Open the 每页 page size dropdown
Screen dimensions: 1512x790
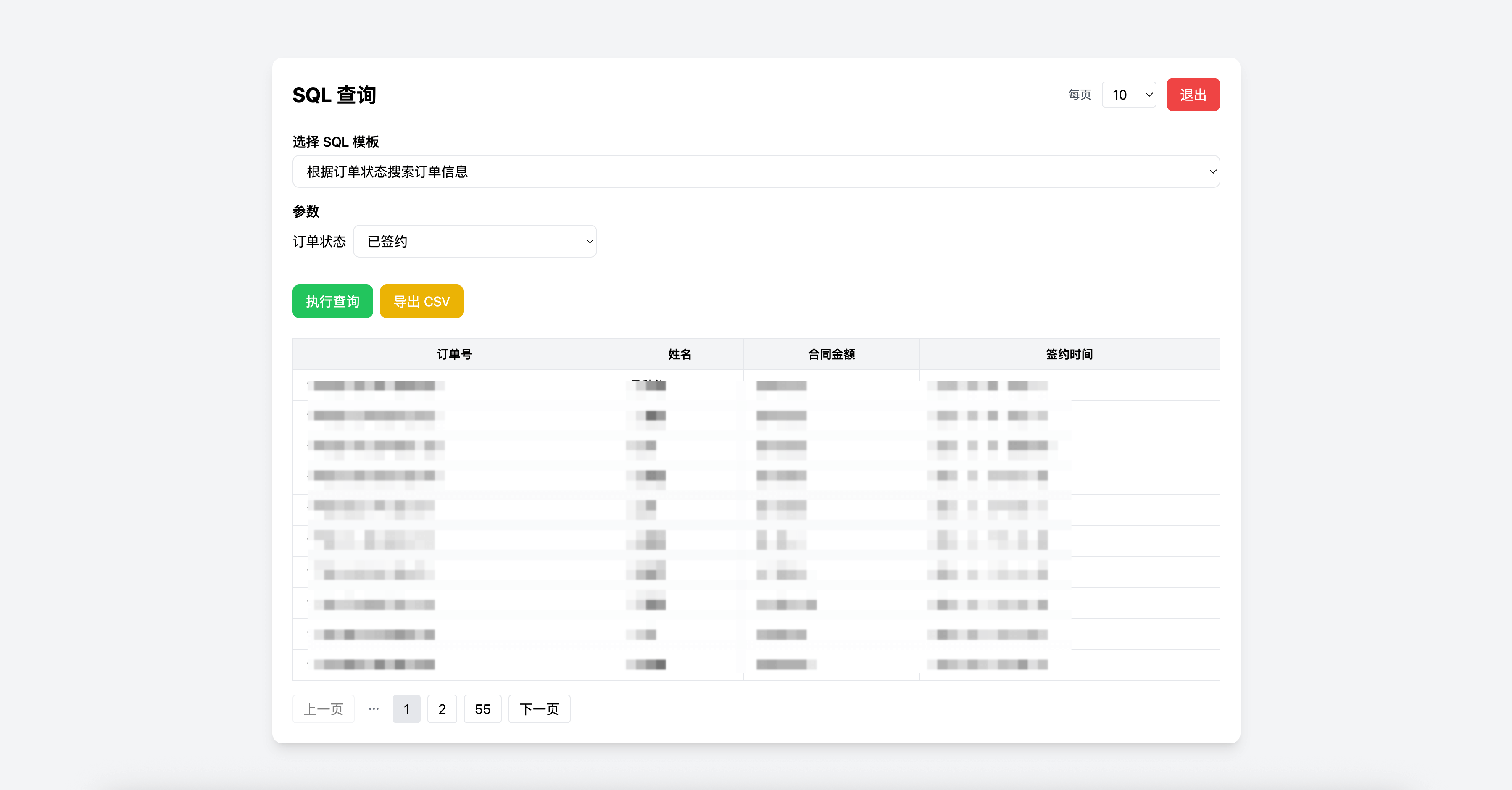pyautogui.click(x=1128, y=95)
